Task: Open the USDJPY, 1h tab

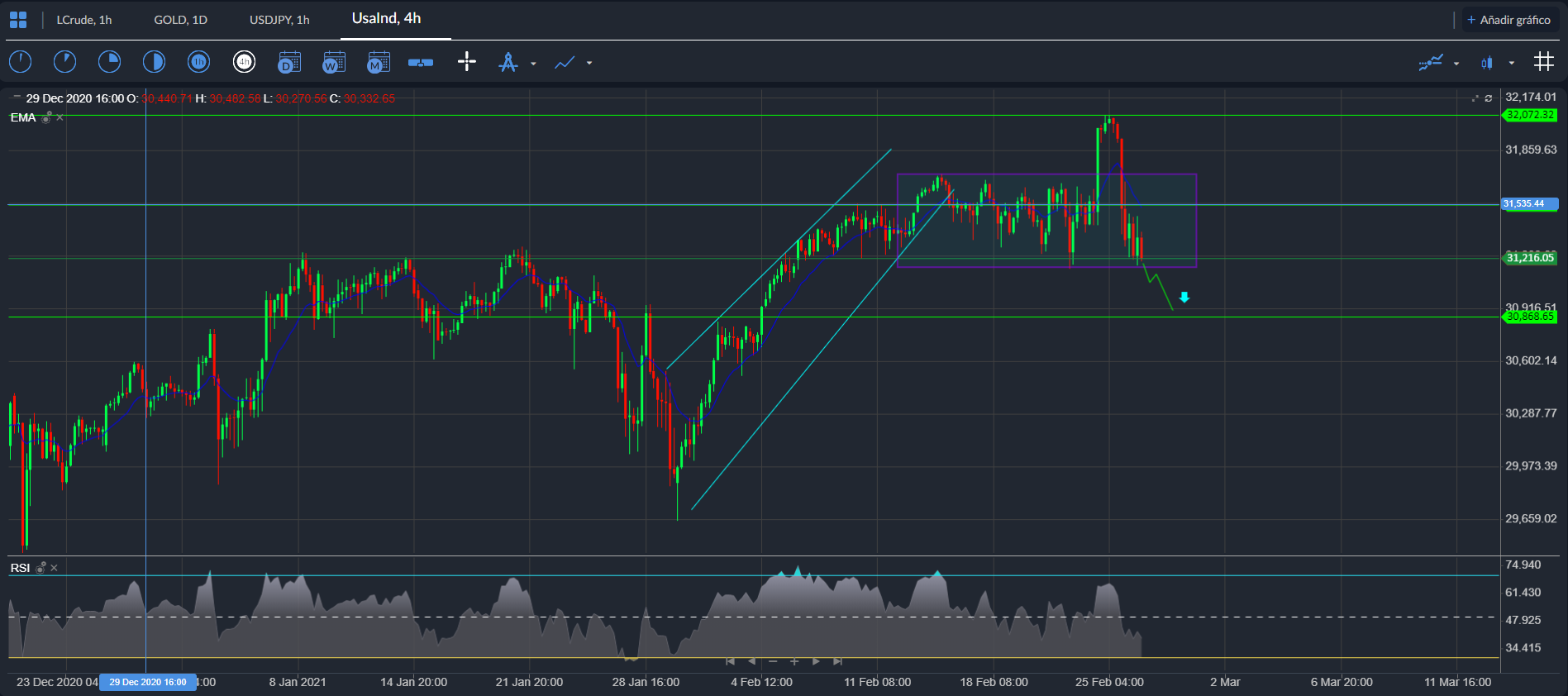Action: point(279,20)
